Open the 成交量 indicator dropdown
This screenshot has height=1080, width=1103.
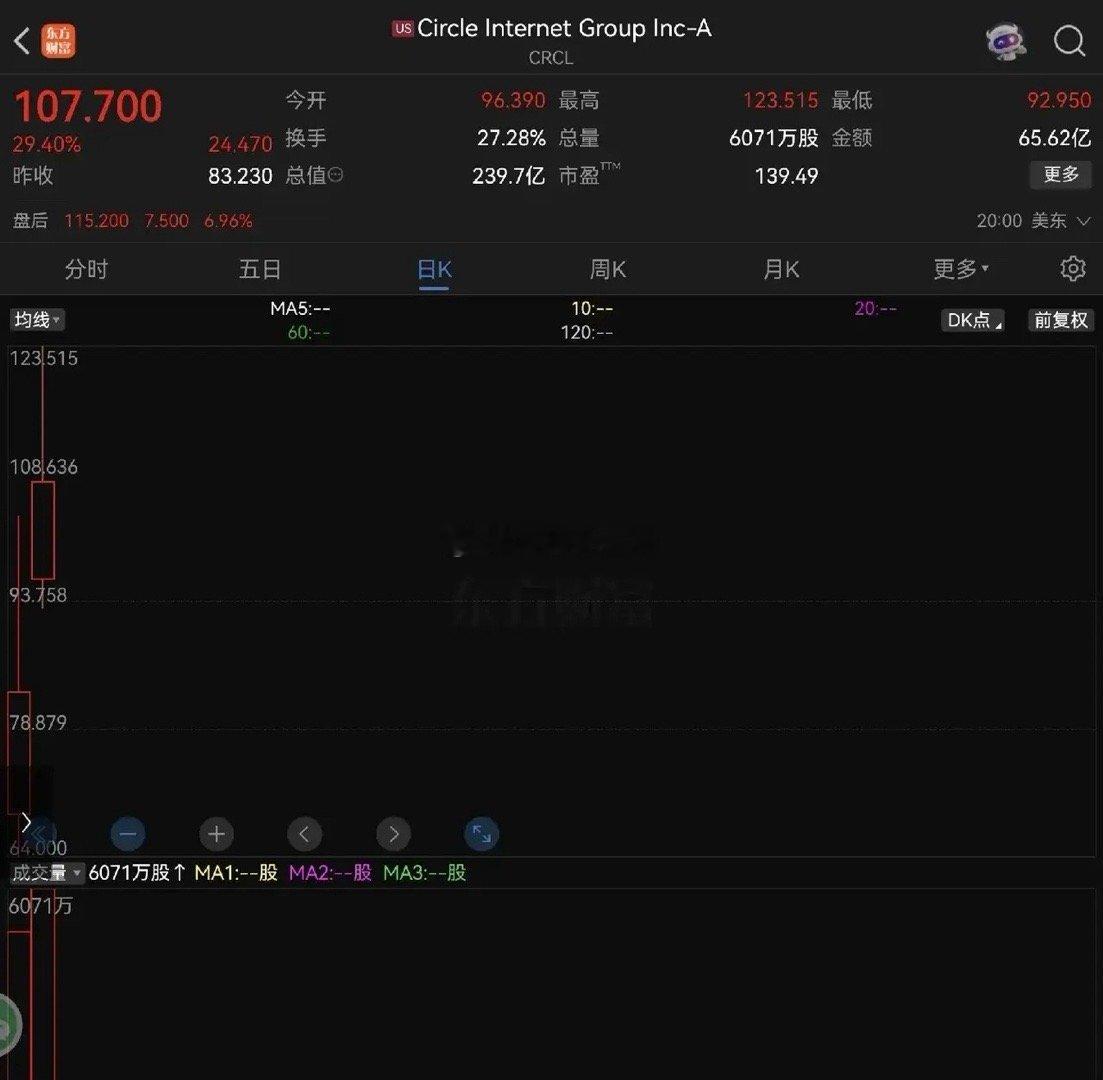46,873
